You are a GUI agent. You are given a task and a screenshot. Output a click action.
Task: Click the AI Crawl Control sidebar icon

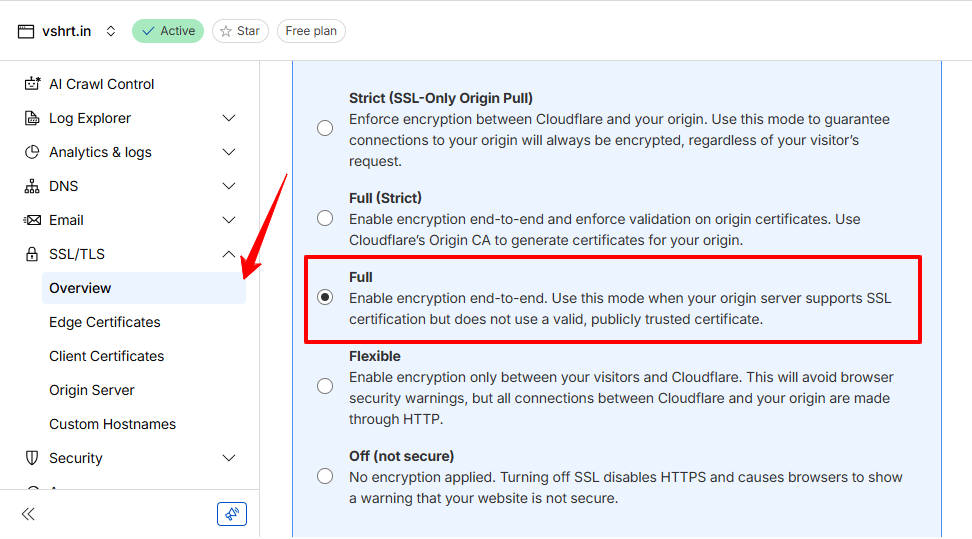pos(32,84)
